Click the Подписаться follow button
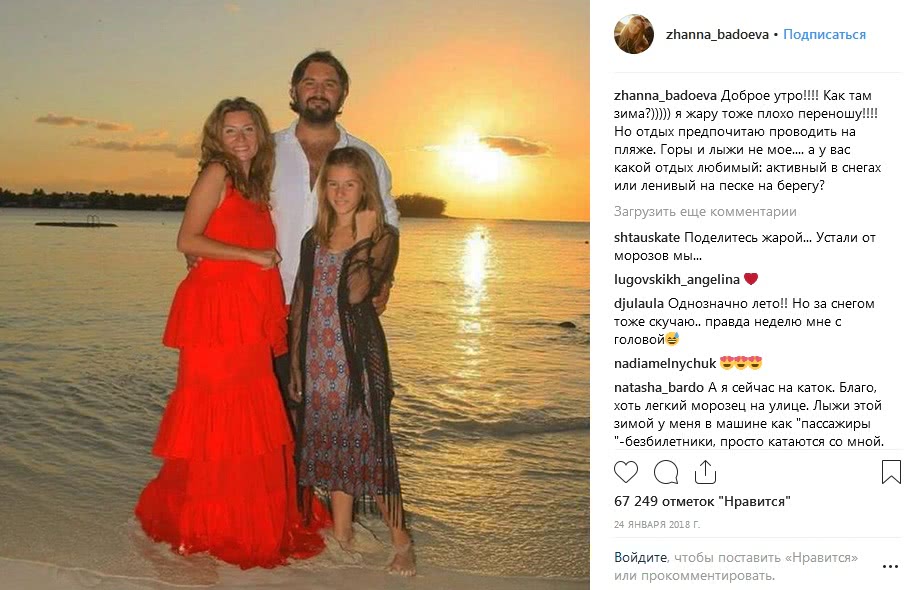Screen dimensions: 904x590 click(x=824, y=34)
